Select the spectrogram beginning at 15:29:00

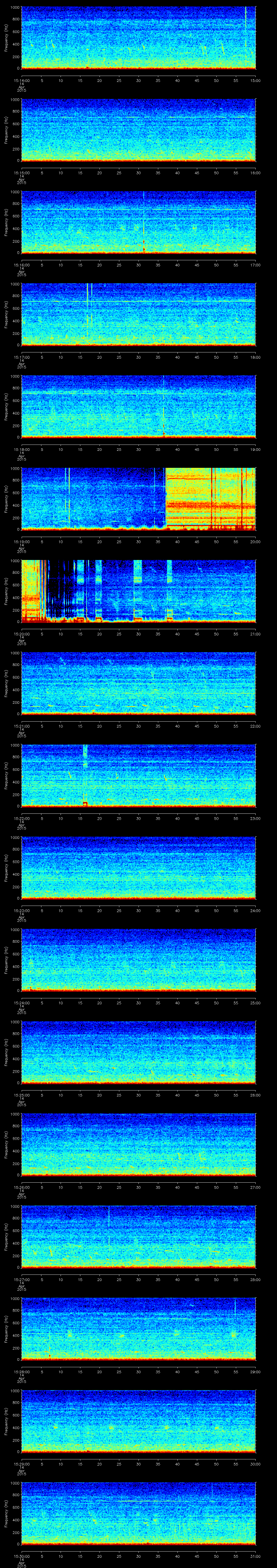[x=139, y=1421]
